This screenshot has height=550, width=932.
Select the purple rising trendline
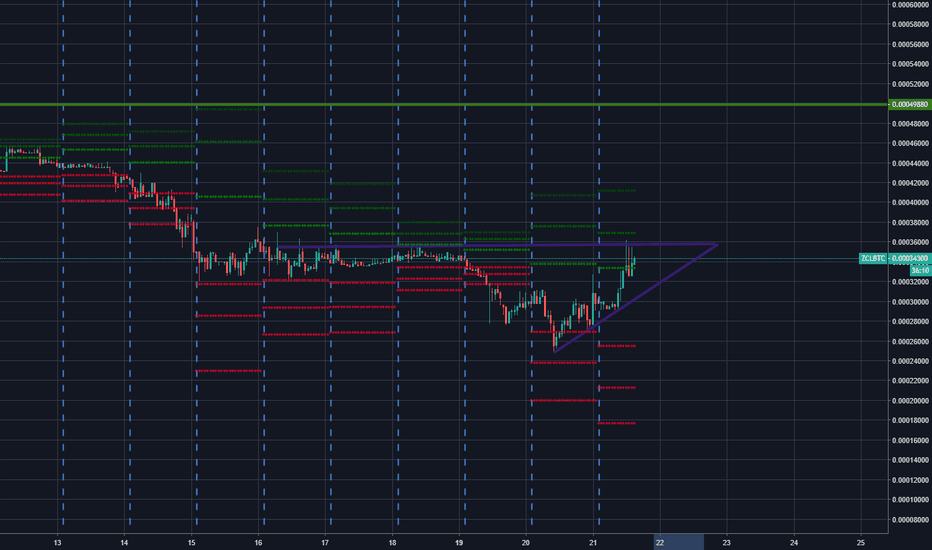pos(635,298)
